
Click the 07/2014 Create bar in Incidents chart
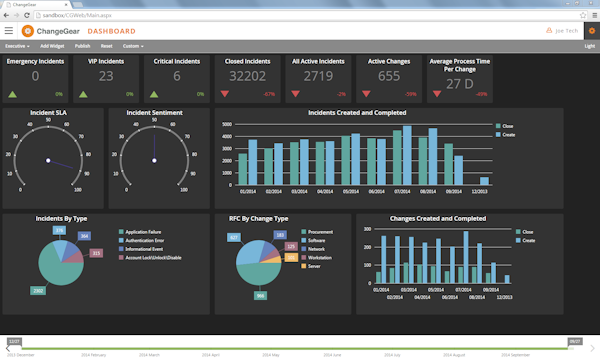(407, 155)
